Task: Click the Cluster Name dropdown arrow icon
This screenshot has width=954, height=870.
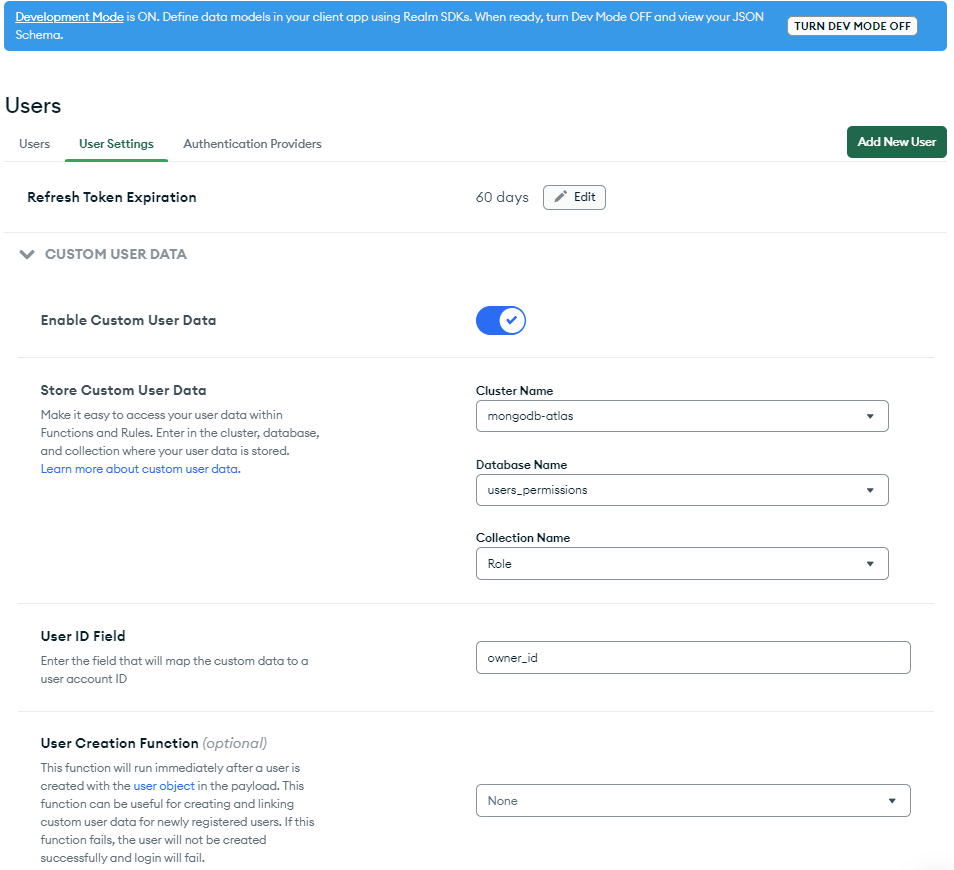Action: tap(870, 416)
